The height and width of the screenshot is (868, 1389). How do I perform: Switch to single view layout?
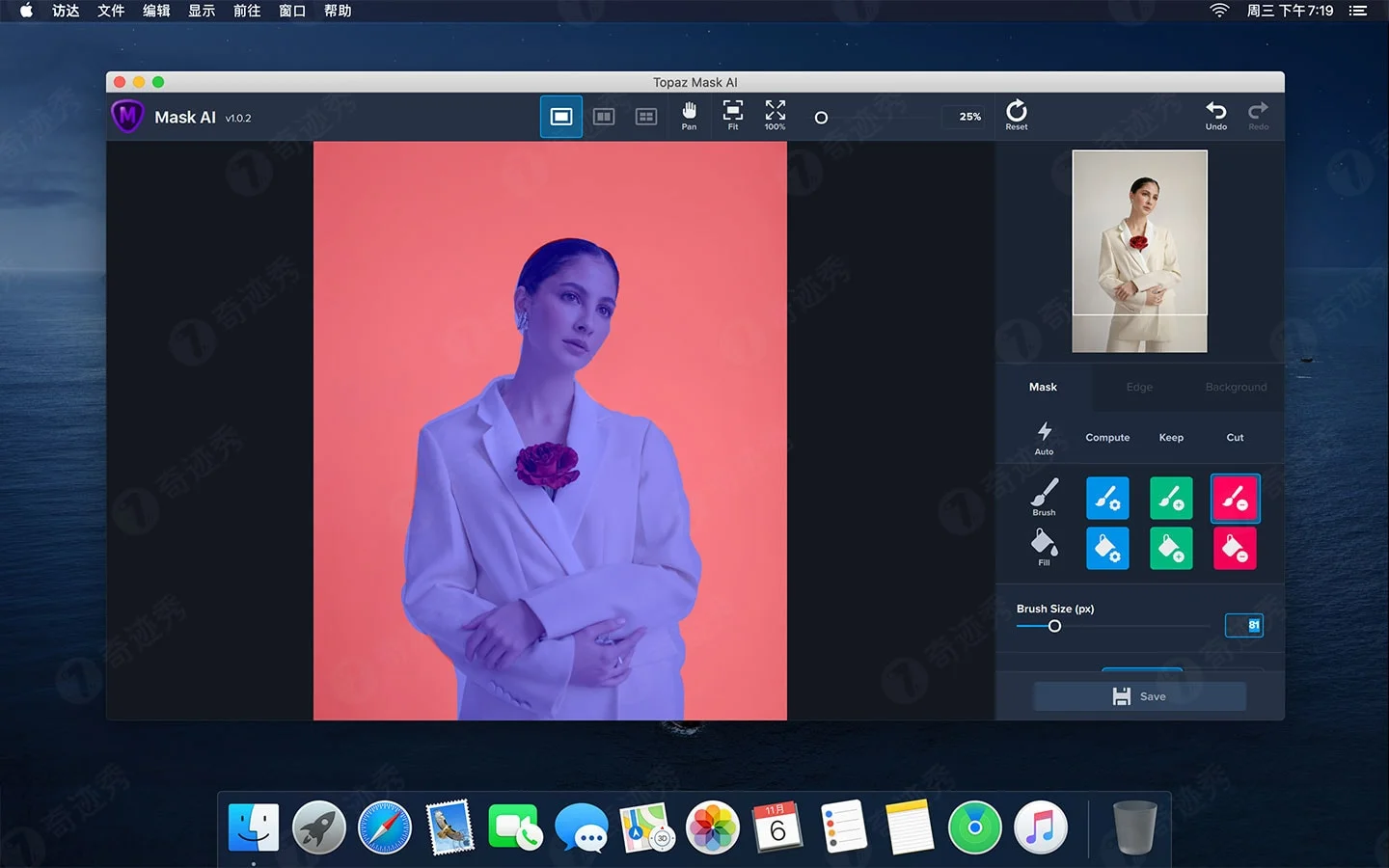coord(561,117)
